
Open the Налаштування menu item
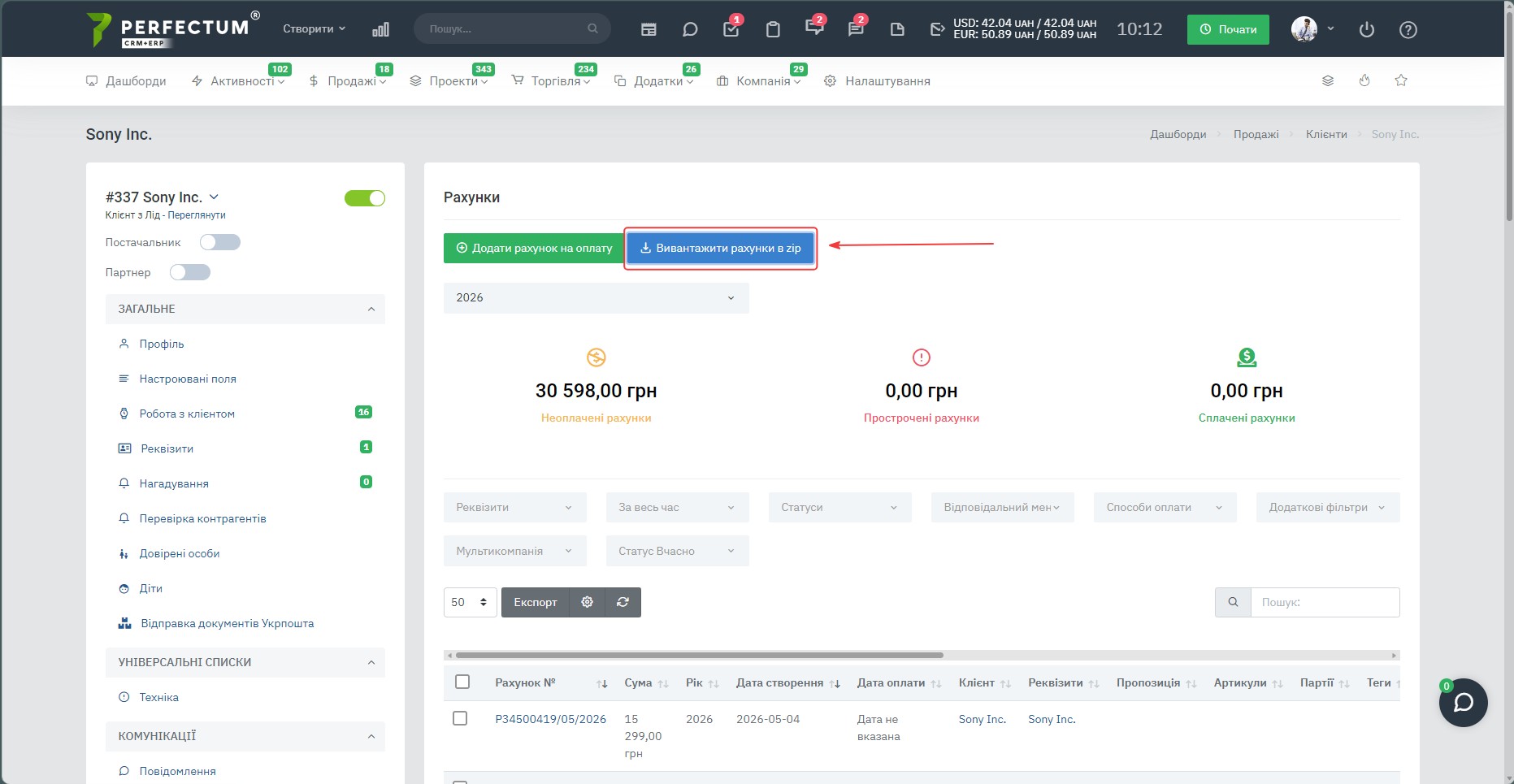coord(877,81)
